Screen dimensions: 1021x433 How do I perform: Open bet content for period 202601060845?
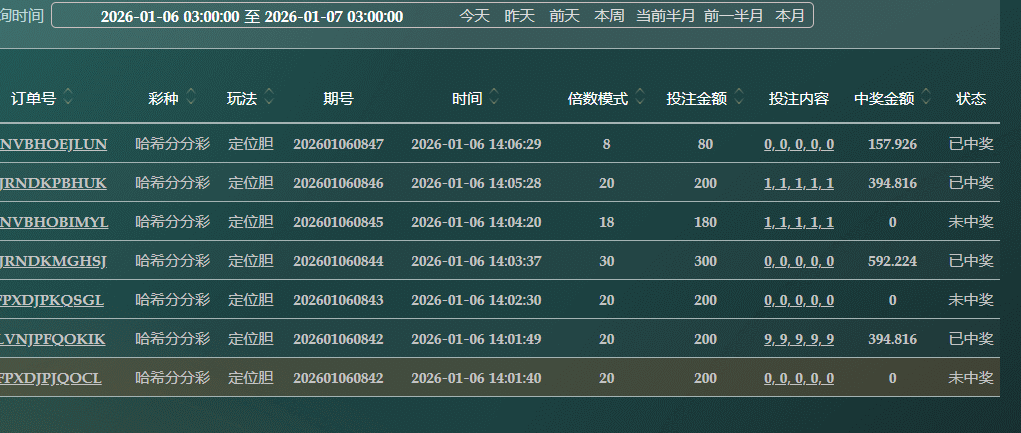[799, 222]
